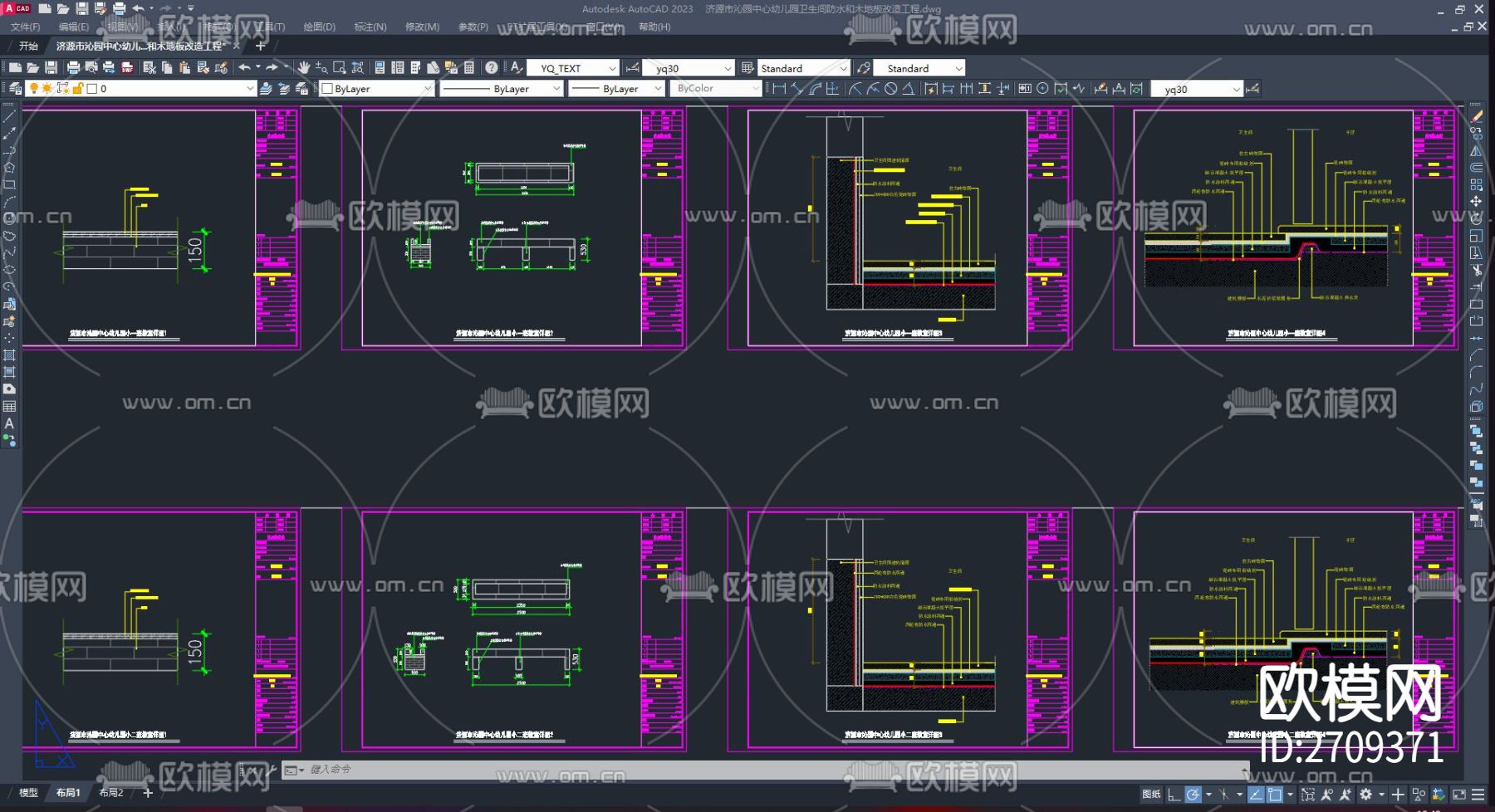The height and width of the screenshot is (812, 1495).
Task: Click the Linear dimension tool icon
Action: pyautogui.click(x=779, y=88)
